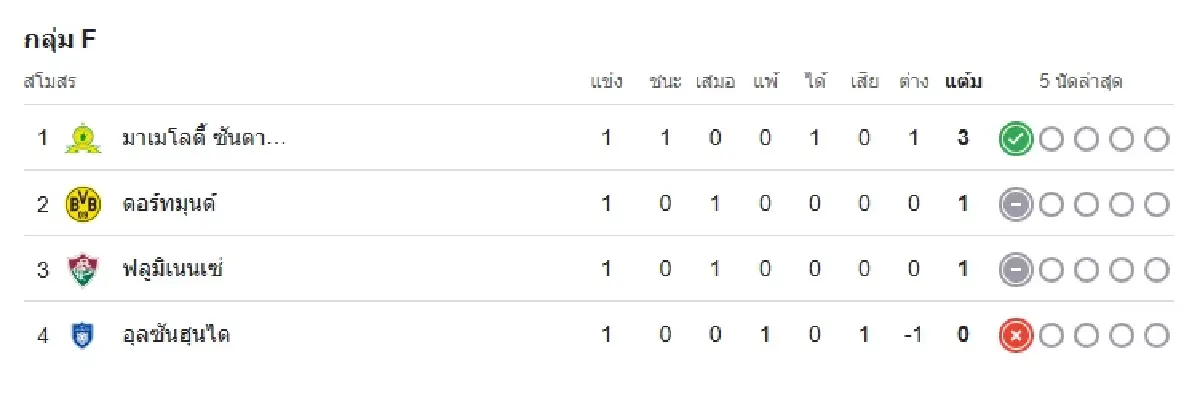Click the แข่ง matches played column header
This screenshot has width=1200, height=396.
click(x=606, y=82)
